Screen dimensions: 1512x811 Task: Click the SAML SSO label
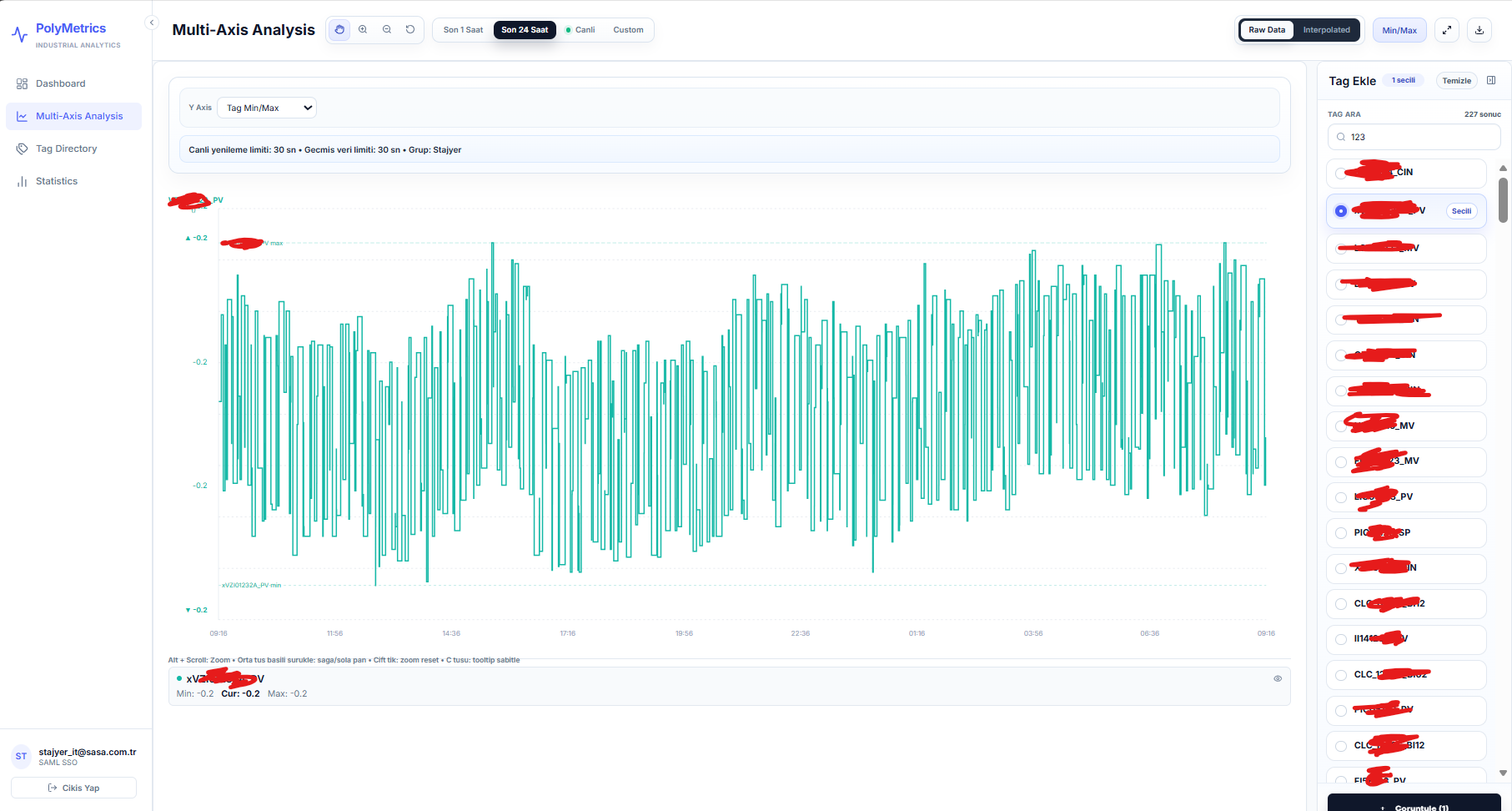click(x=58, y=763)
